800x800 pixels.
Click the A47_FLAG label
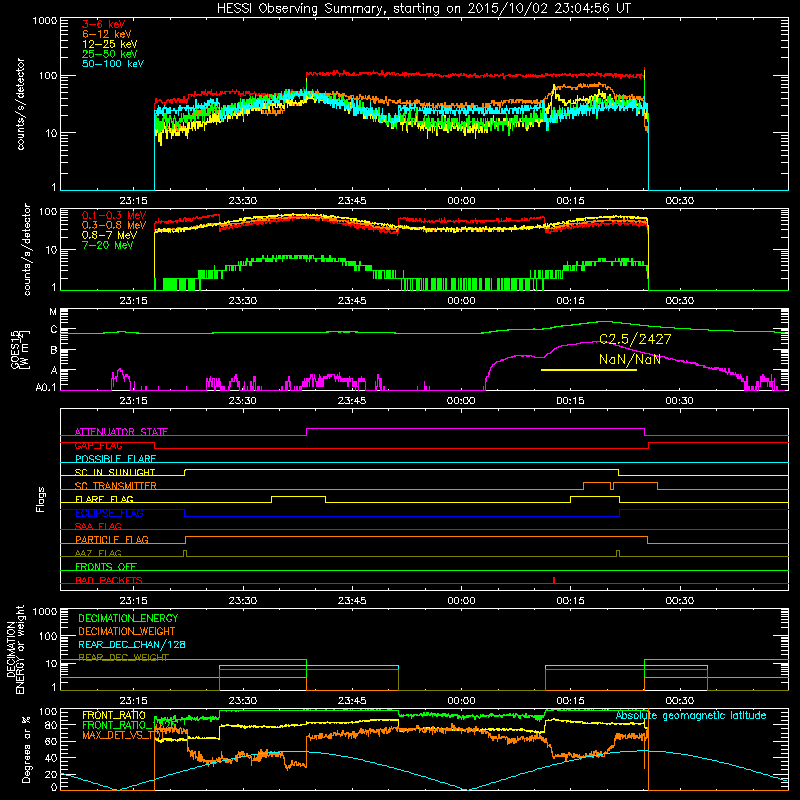(98, 554)
